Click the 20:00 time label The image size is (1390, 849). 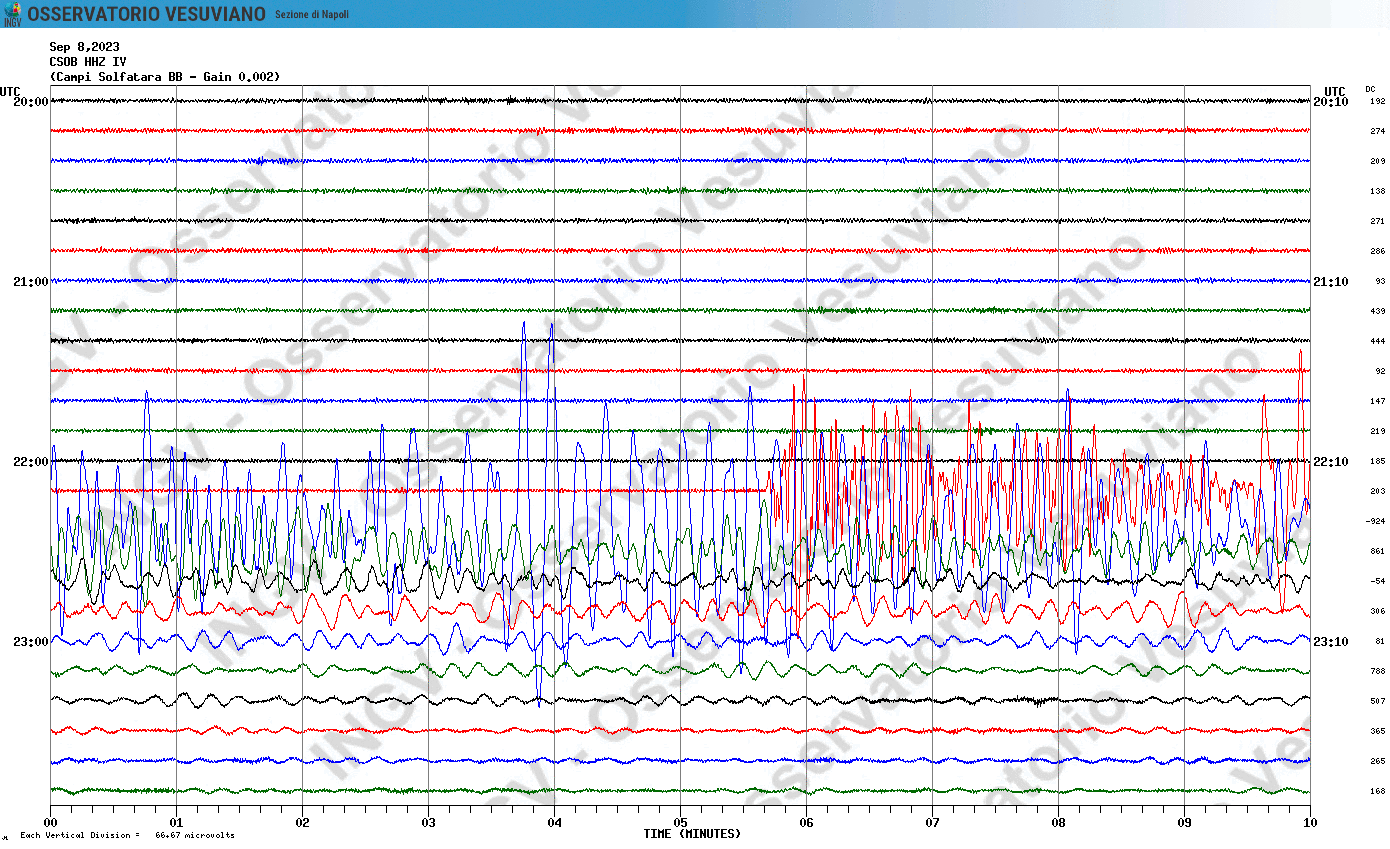pyautogui.click(x=31, y=101)
